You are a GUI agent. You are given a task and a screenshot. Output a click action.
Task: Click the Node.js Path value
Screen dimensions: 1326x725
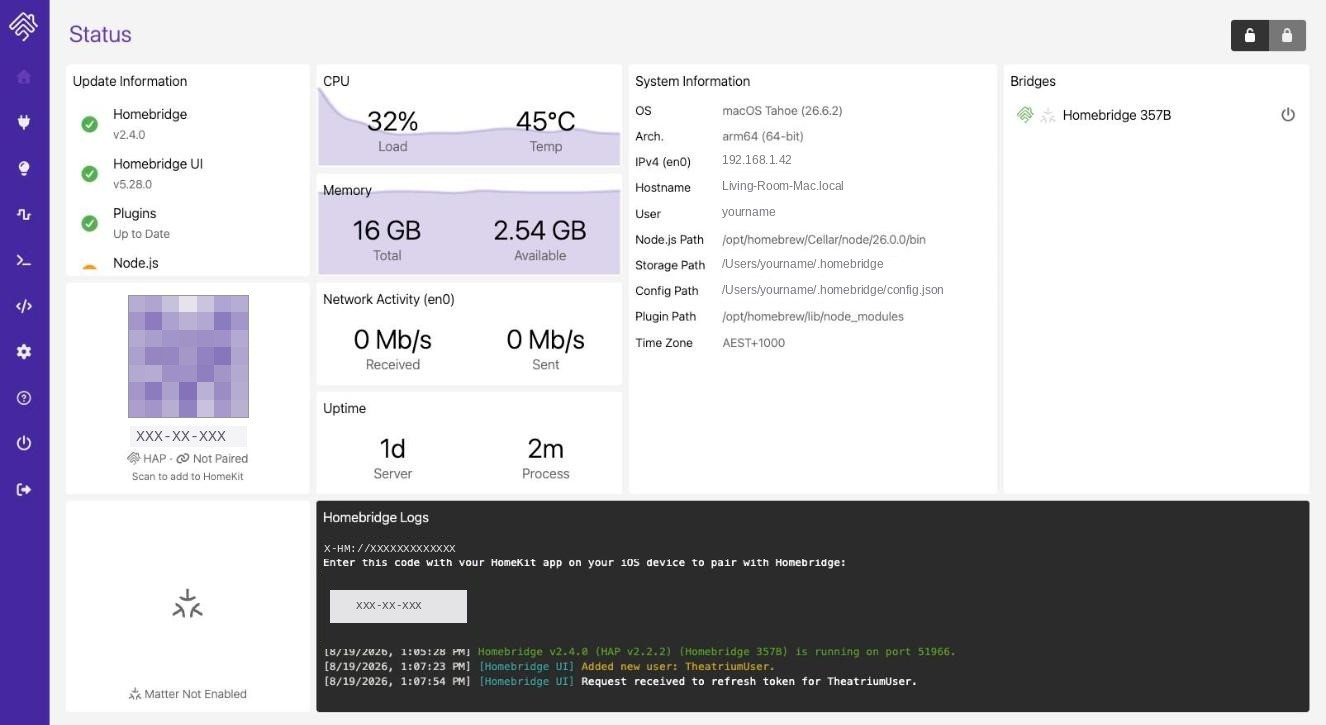point(824,240)
